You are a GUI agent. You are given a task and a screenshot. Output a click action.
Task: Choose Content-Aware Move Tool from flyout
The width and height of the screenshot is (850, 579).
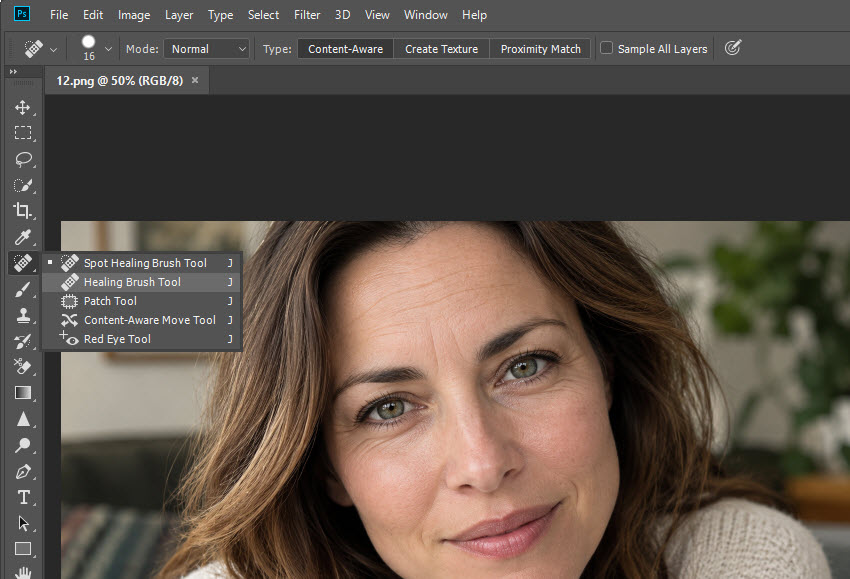coord(141,320)
